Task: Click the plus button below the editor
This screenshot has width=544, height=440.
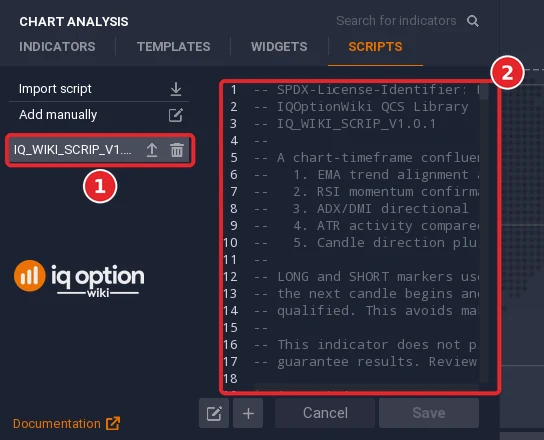Action: pyautogui.click(x=248, y=413)
